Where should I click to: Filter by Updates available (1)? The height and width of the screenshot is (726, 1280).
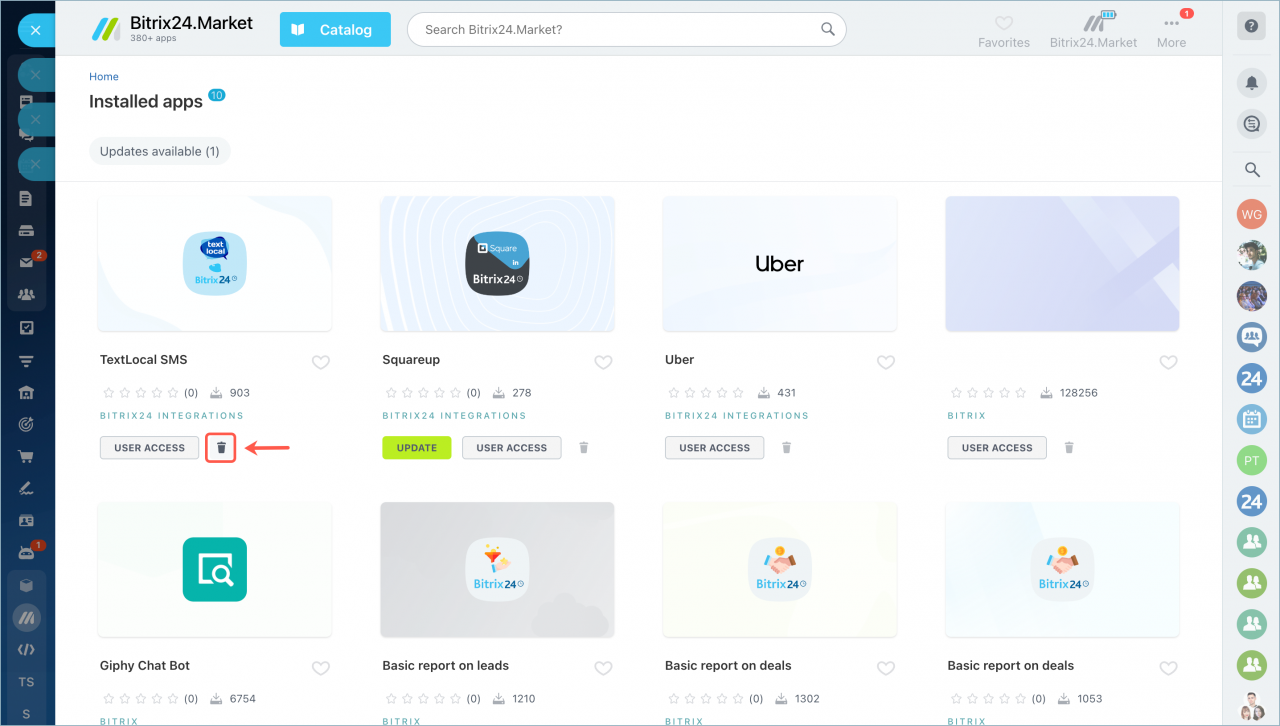[x=160, y=151]
